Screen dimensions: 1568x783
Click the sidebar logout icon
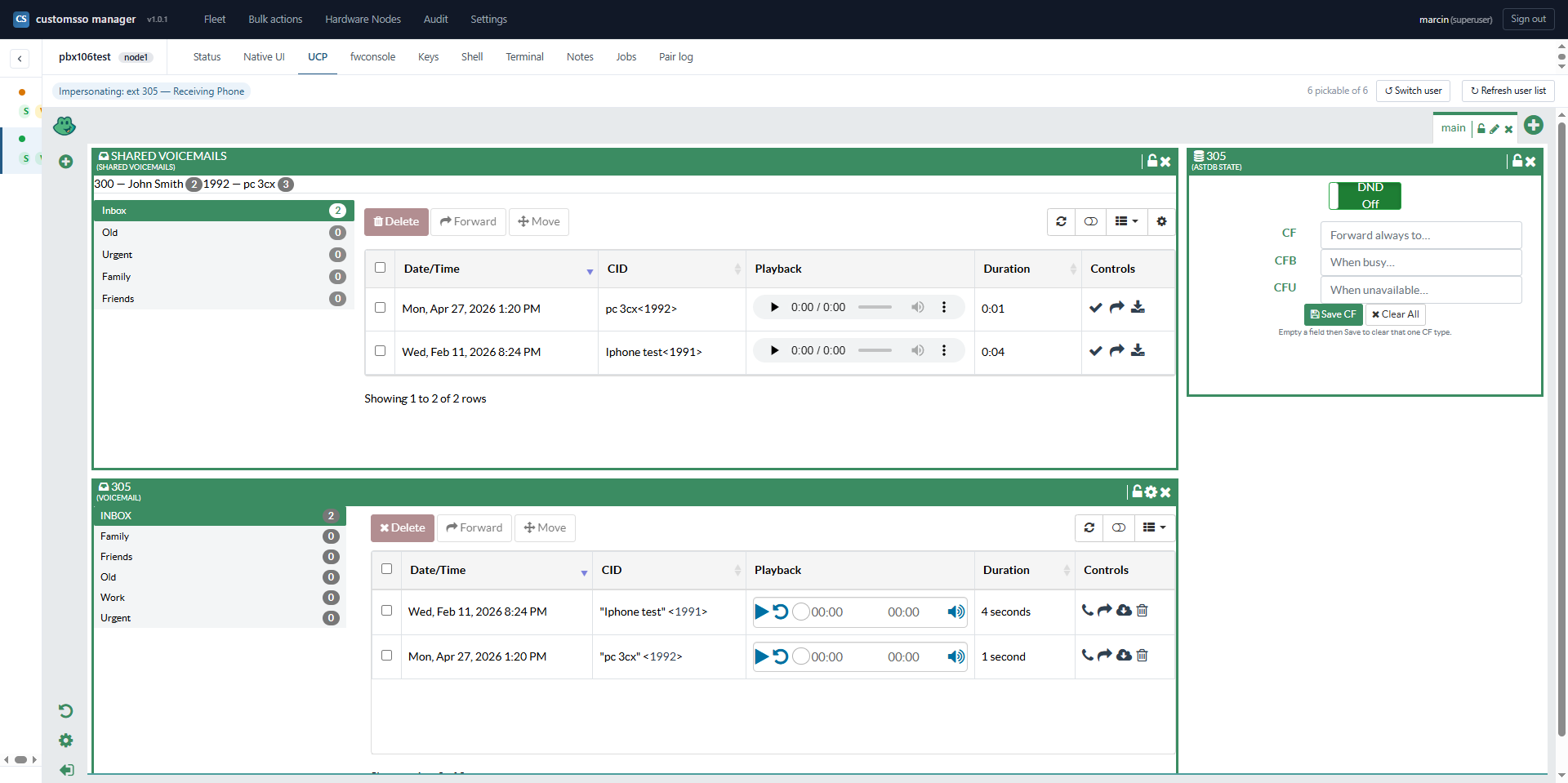pyautogui.click(x=66, y=770)
